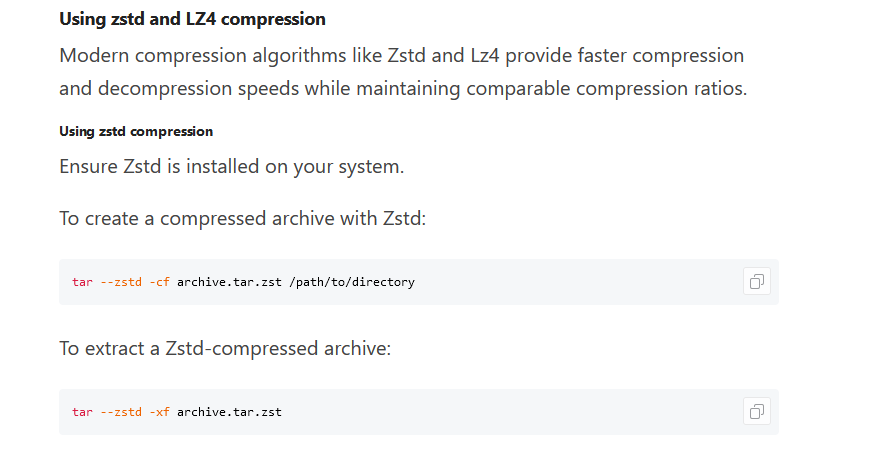This screenshot has height=458, width=869.
Task: Click the word 'tar' in the create command
Action: pos(82,282)
